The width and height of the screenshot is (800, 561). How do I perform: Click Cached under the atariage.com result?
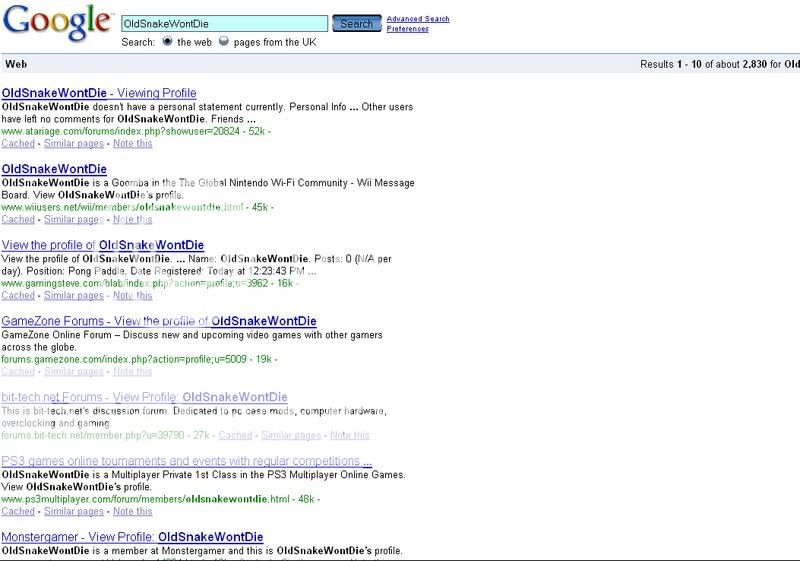[18, 144]
